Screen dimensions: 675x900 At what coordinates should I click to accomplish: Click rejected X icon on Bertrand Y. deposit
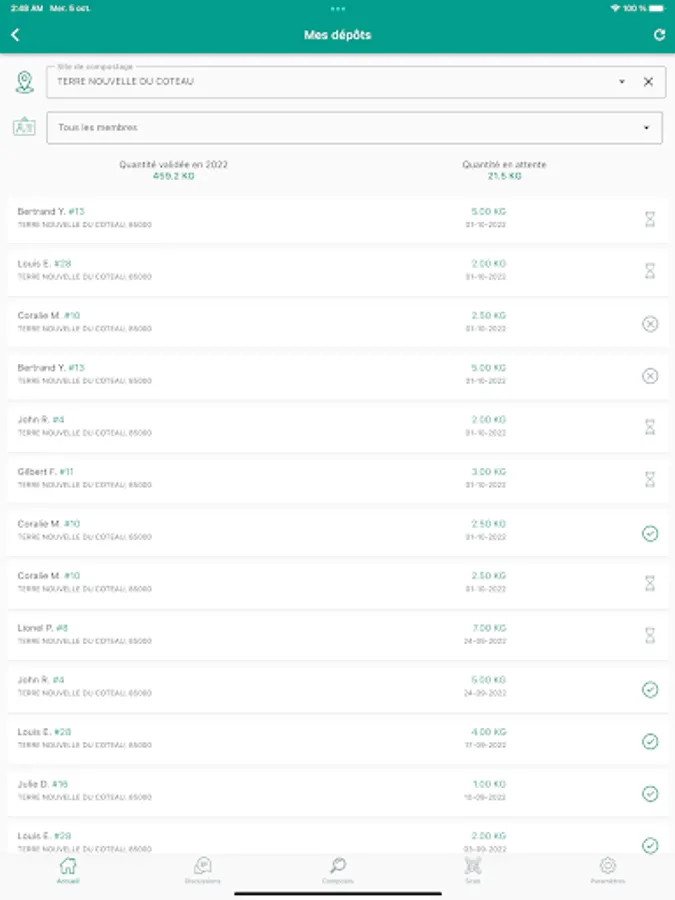coord(650,376)
